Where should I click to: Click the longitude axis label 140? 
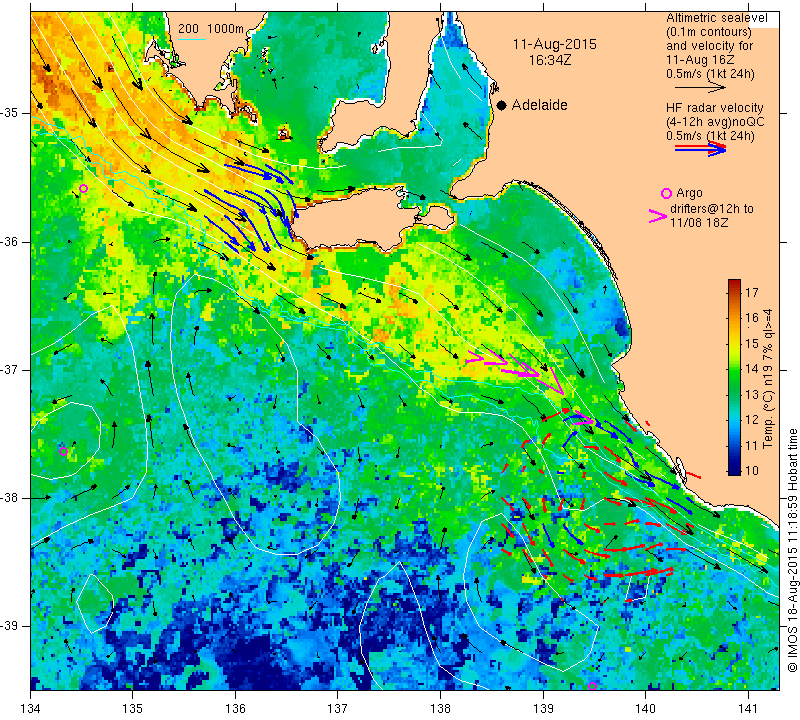[645, 709]
